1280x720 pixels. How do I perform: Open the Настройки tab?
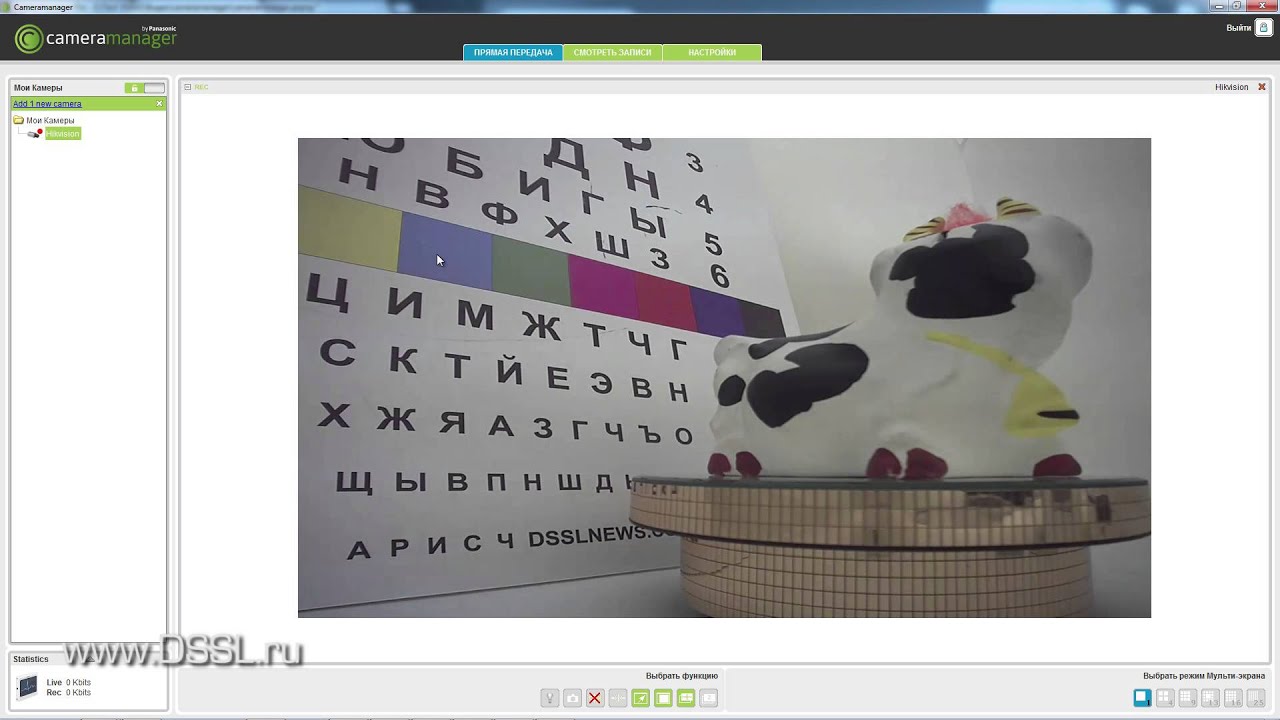712,52
